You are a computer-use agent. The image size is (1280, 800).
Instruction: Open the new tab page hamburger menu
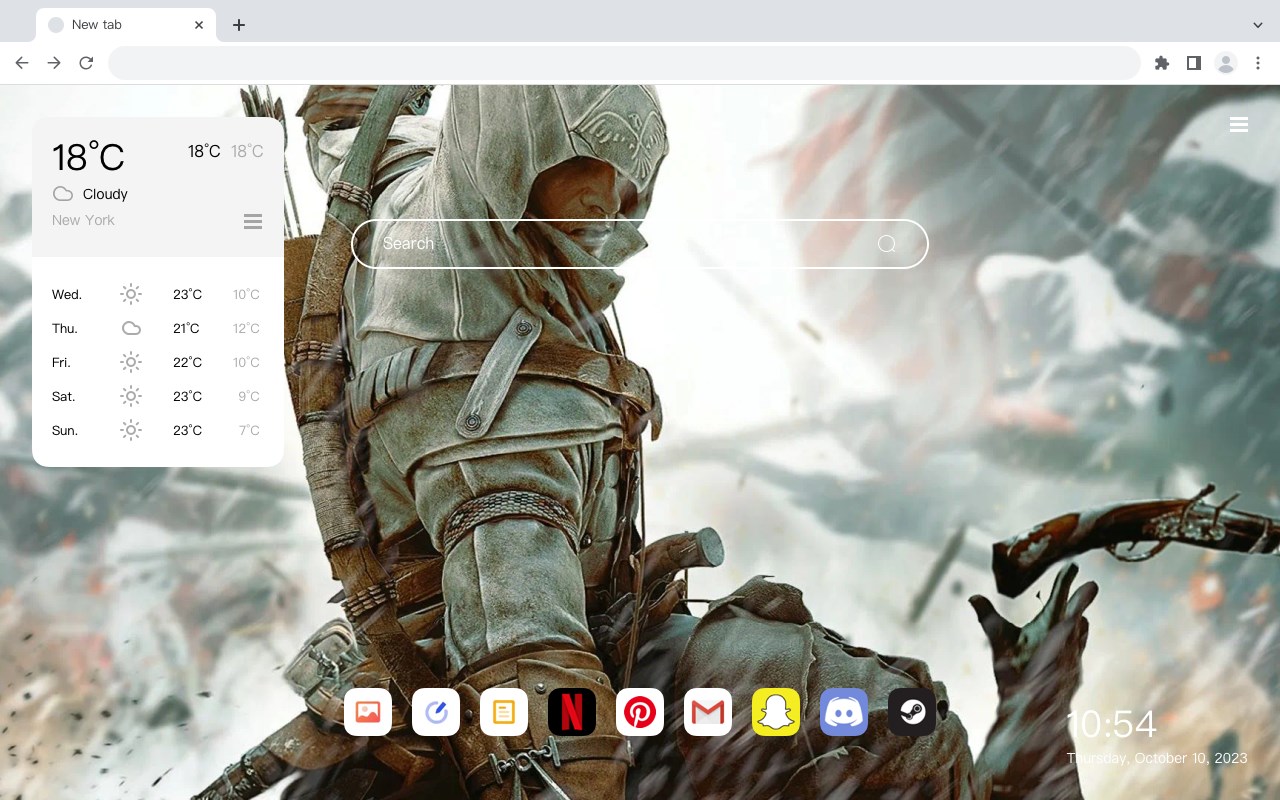1239,125
